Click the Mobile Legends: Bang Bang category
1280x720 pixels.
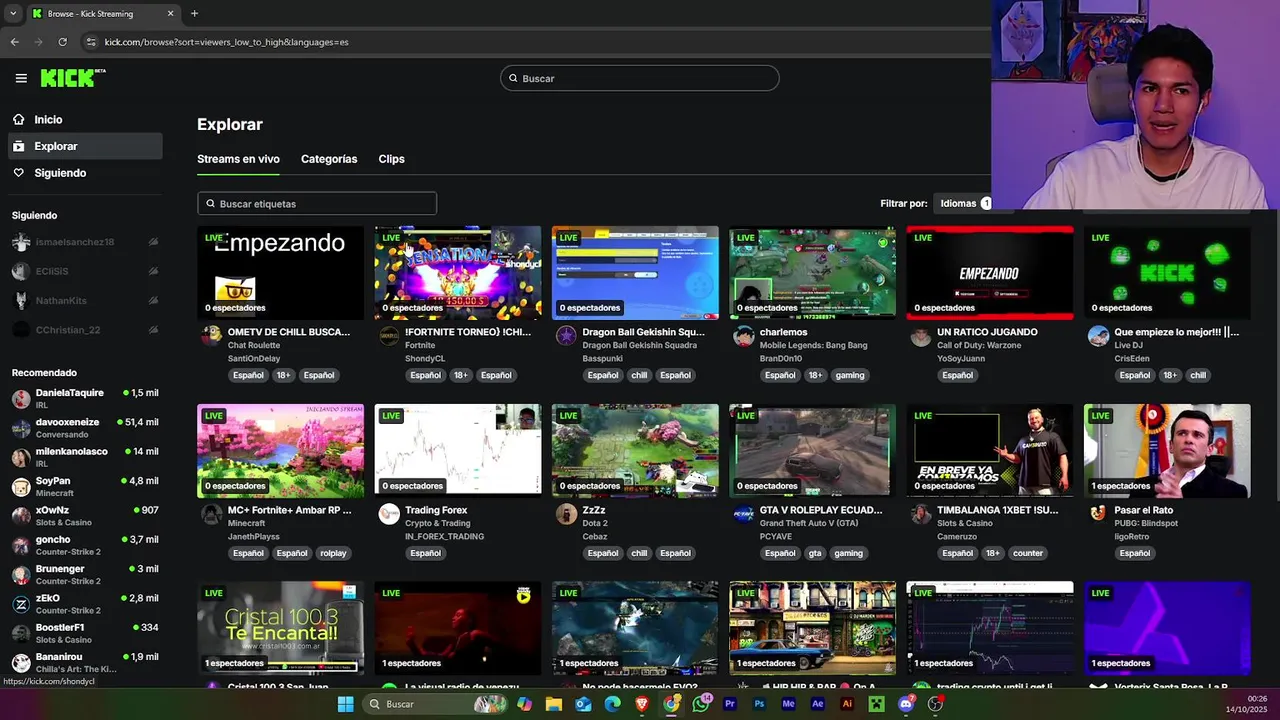pos(813,345)
